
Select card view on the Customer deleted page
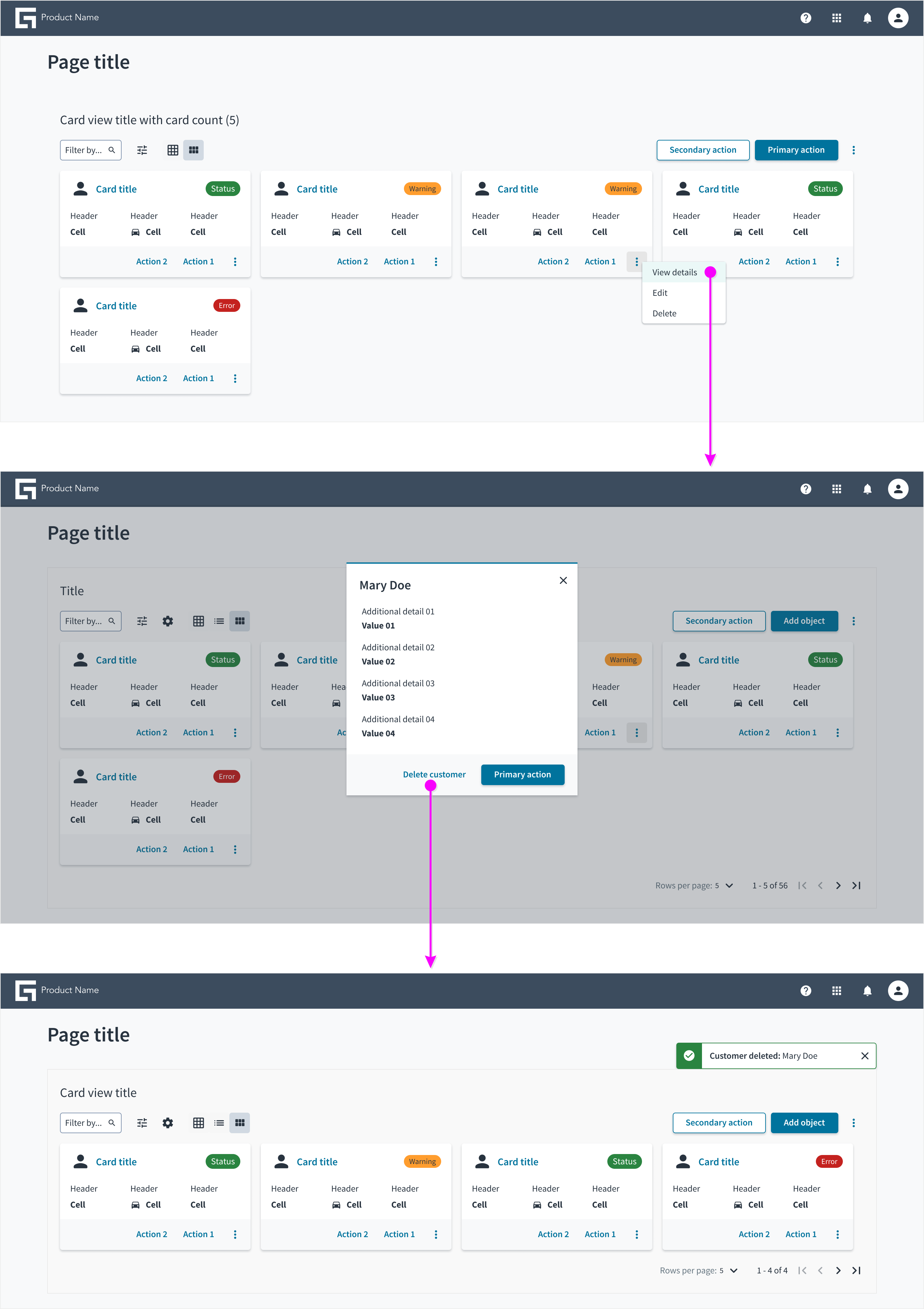[x=239, y=1123]
